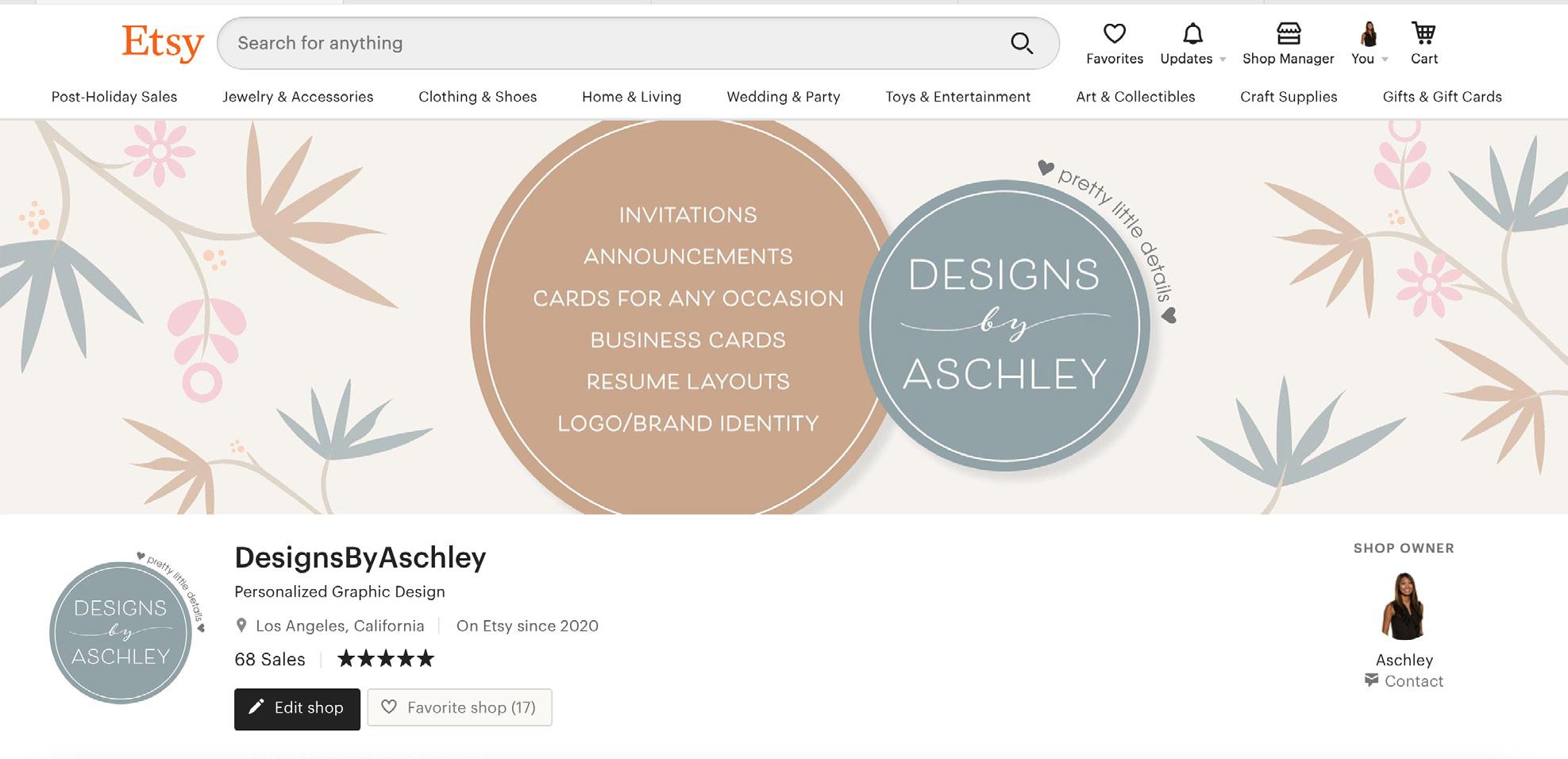Image resolution: width=1568 pixels, height=759 pixels.
Task: Open Gifts & Gift Cards category
Action: coord(1443,97)
